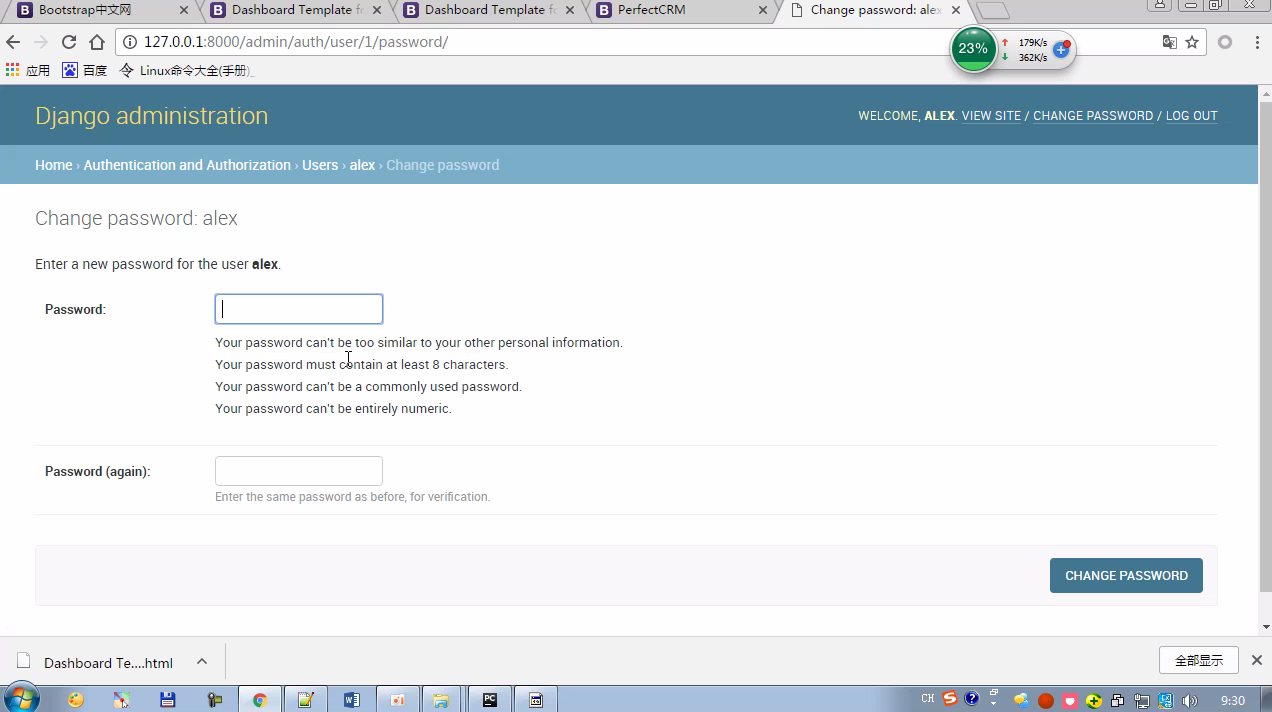Open the 百度 bookmark in the bookmarks bar

point(85,70)
